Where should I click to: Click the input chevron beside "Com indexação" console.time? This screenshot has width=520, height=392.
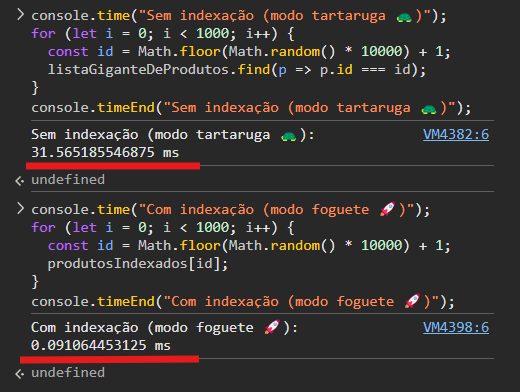point(20,209)
